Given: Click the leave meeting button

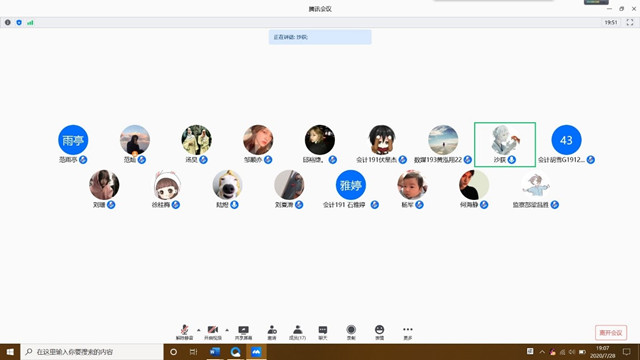Looking at the screenshot, I should point(611,333).
